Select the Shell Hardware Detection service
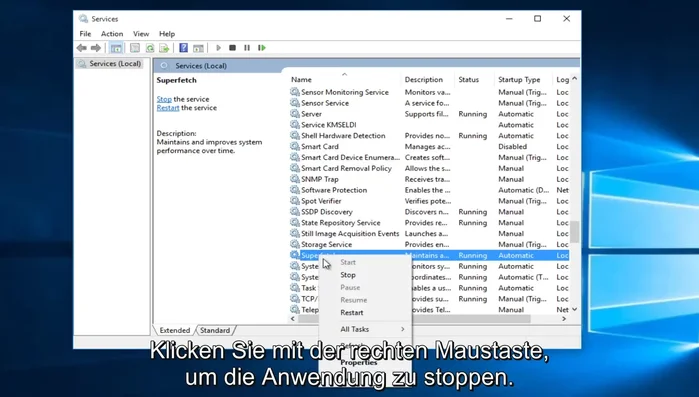 click(428, 135)
